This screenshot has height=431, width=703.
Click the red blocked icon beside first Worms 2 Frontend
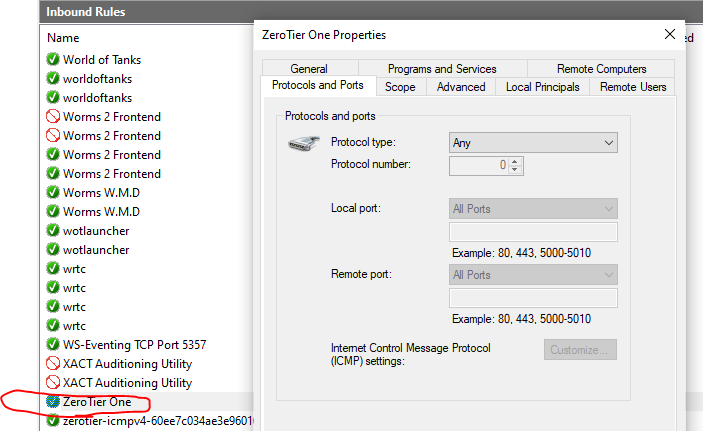click(x=53, y=117)
